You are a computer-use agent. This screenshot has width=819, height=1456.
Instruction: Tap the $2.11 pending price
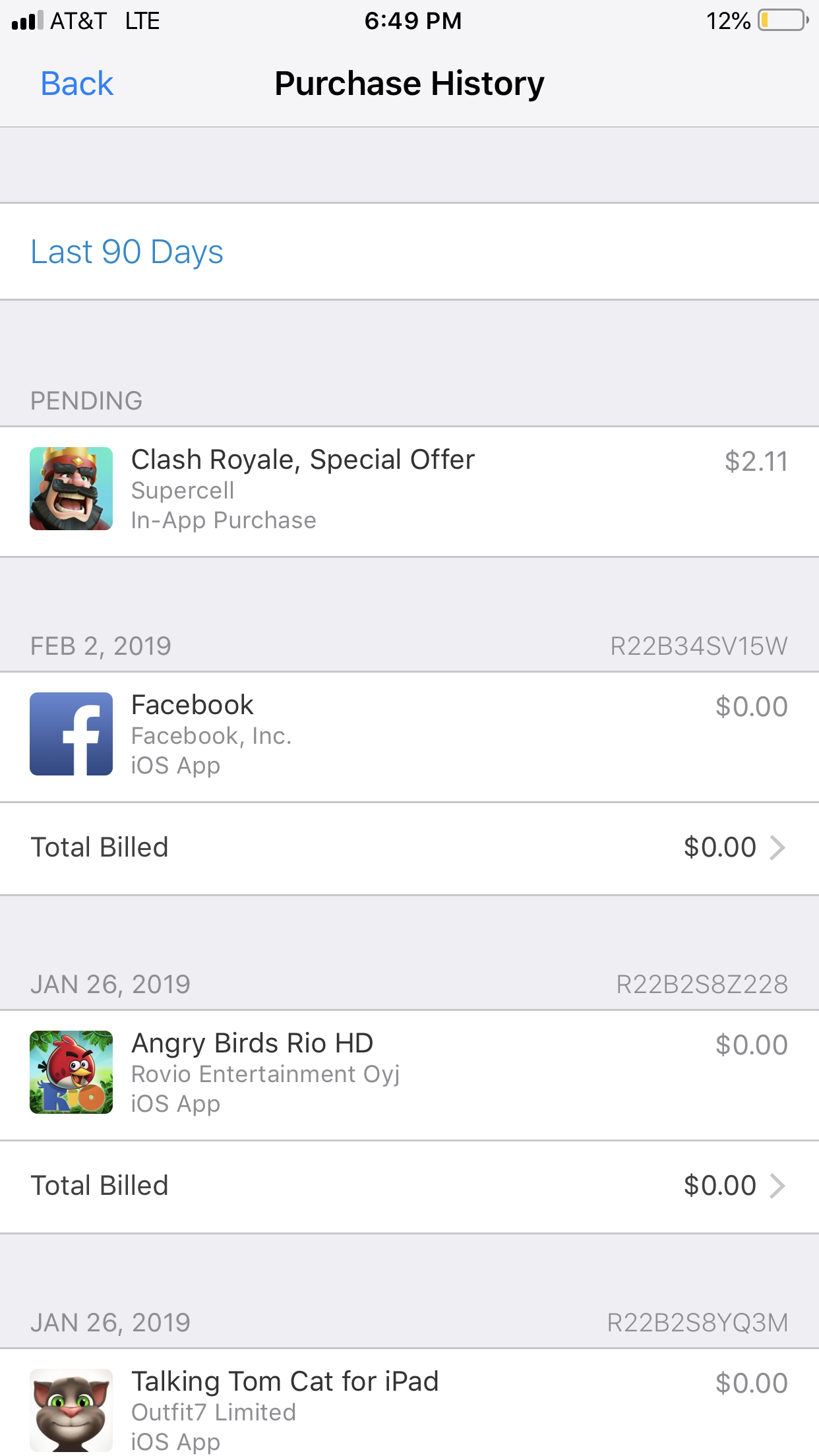point(756,462)
